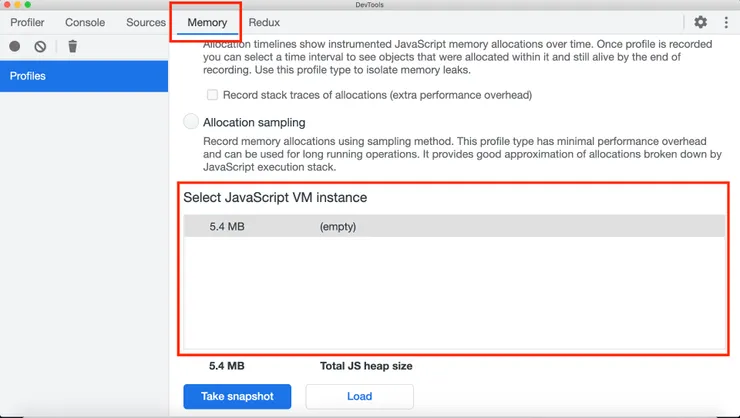
Task: Switch to the Redux tab
Action: 264,22
